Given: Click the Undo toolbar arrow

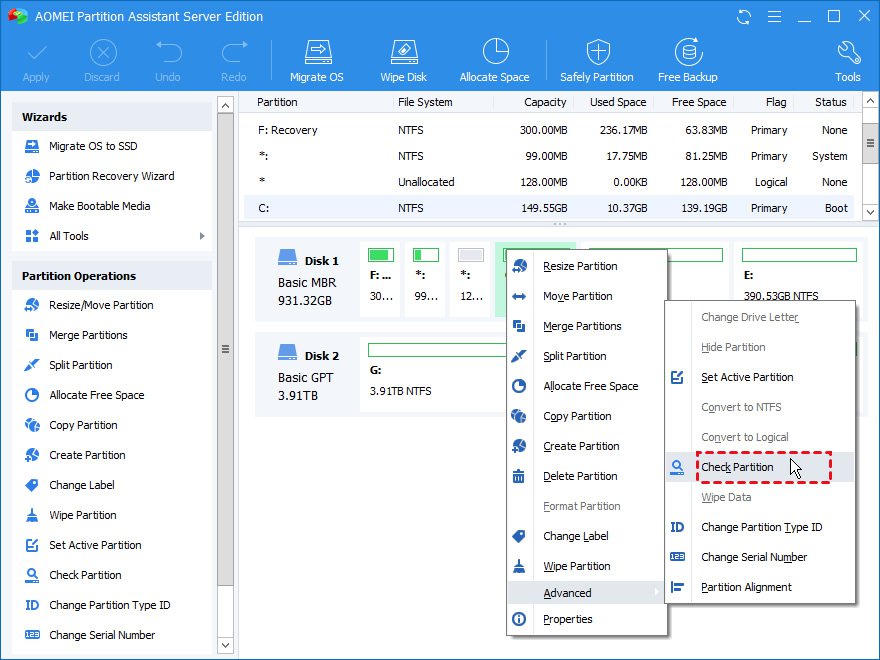Looking at the screenshot, I should pyautogui.click(x=168, y=61).
